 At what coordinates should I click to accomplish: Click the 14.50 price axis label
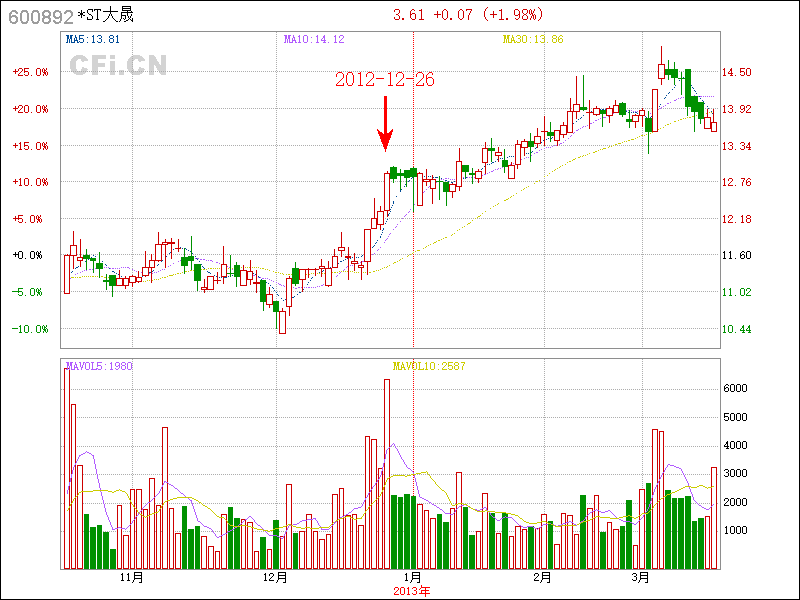click(738, 72)
